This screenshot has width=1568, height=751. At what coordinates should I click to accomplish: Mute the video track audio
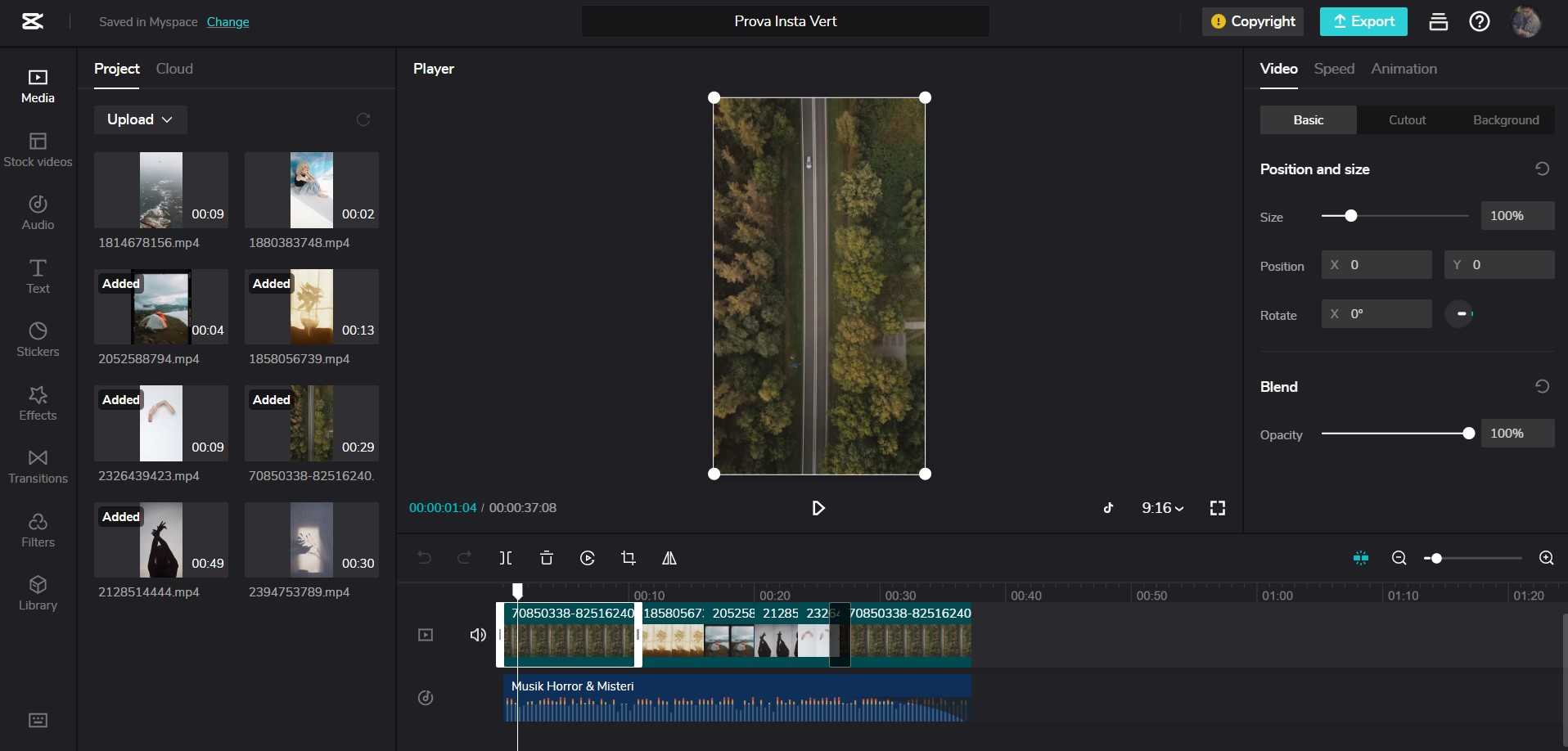pyautogui.click(x=478, y=635)
